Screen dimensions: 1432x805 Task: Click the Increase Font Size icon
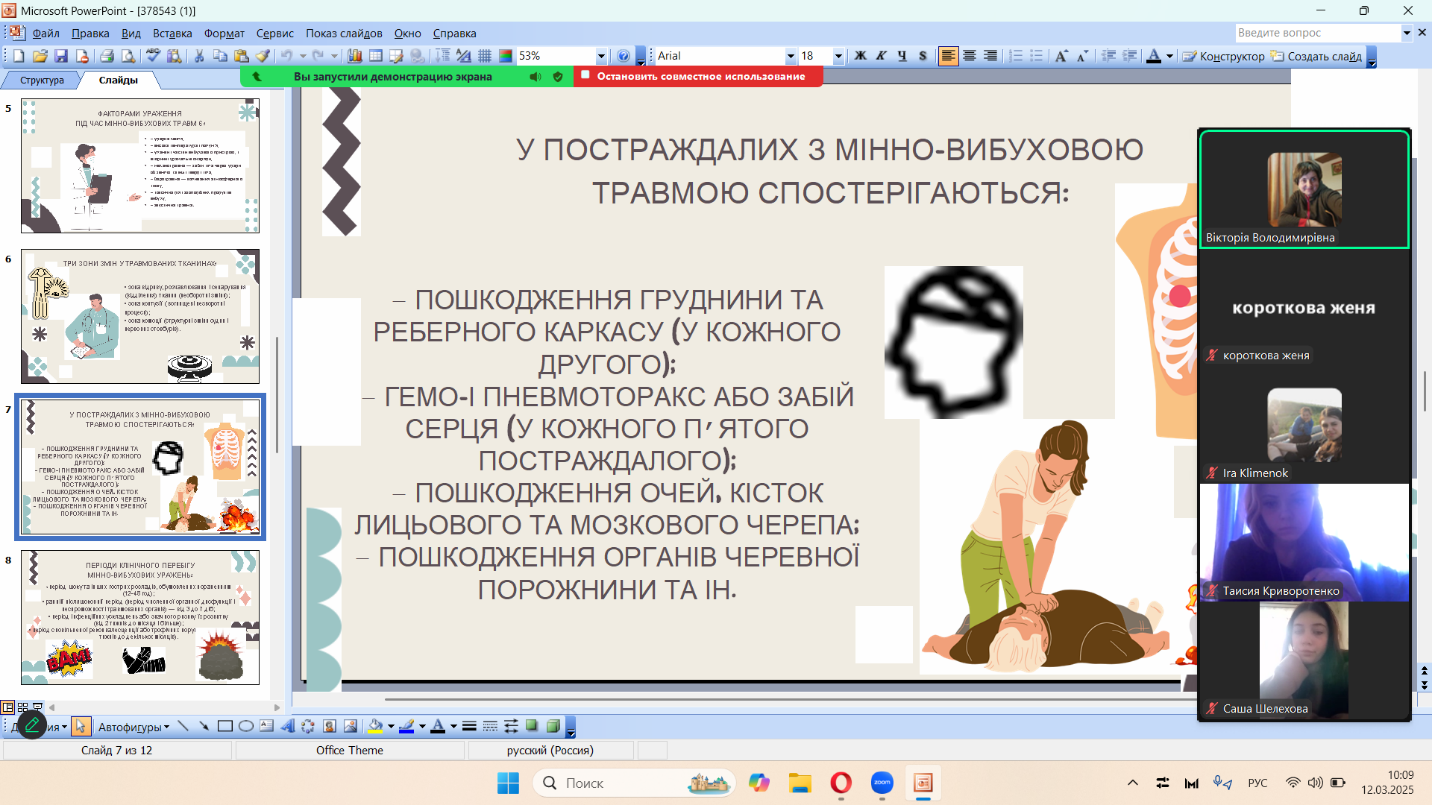point(1062,56)
